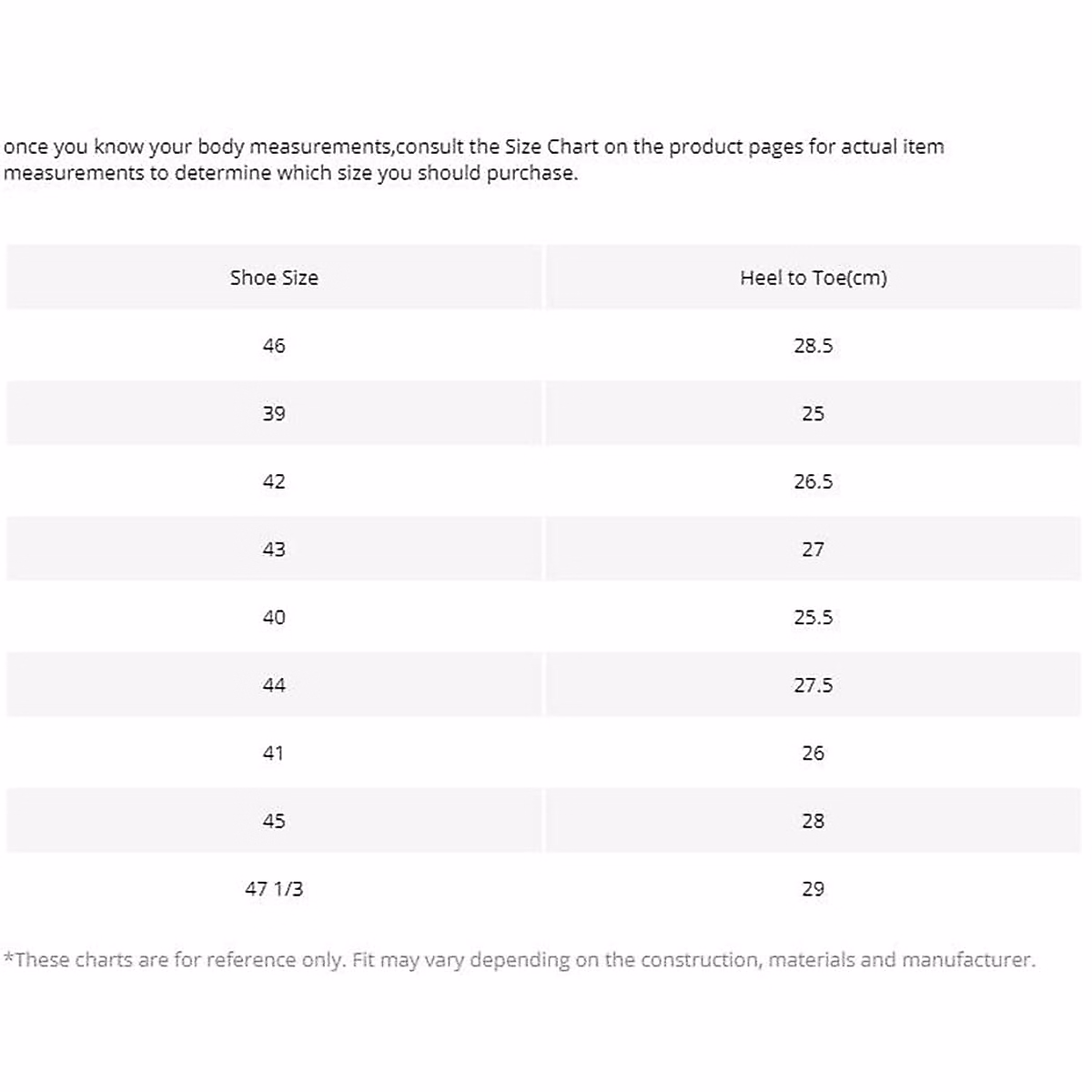Click the 26.5 heel to toe value
The height and width of the screenshot is (1092, 1092).
tap(813, 481)
